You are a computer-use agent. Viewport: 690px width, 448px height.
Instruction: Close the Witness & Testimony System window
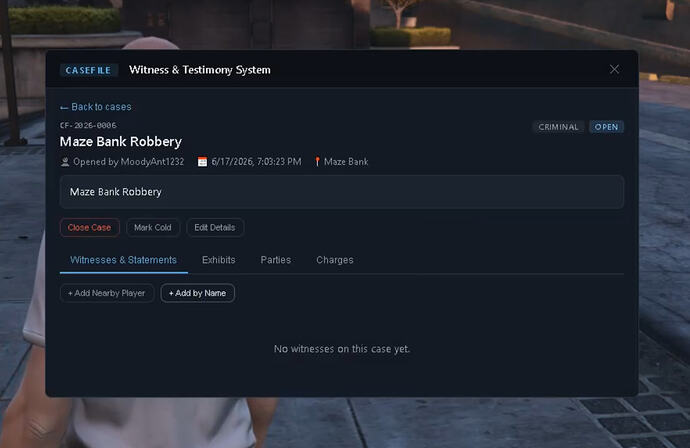(614, 70)
